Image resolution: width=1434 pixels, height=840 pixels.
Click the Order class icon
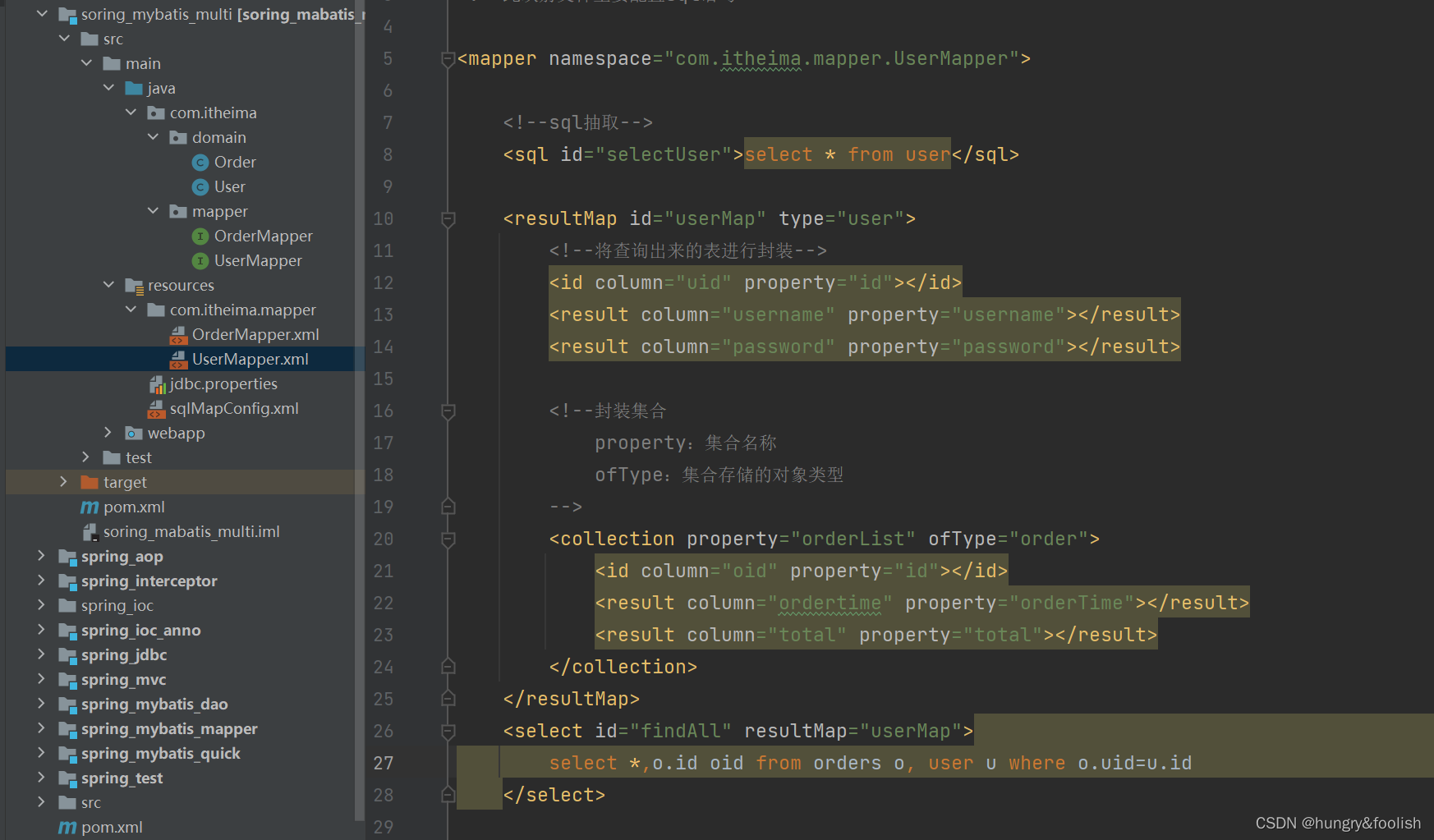pos(200,163)
